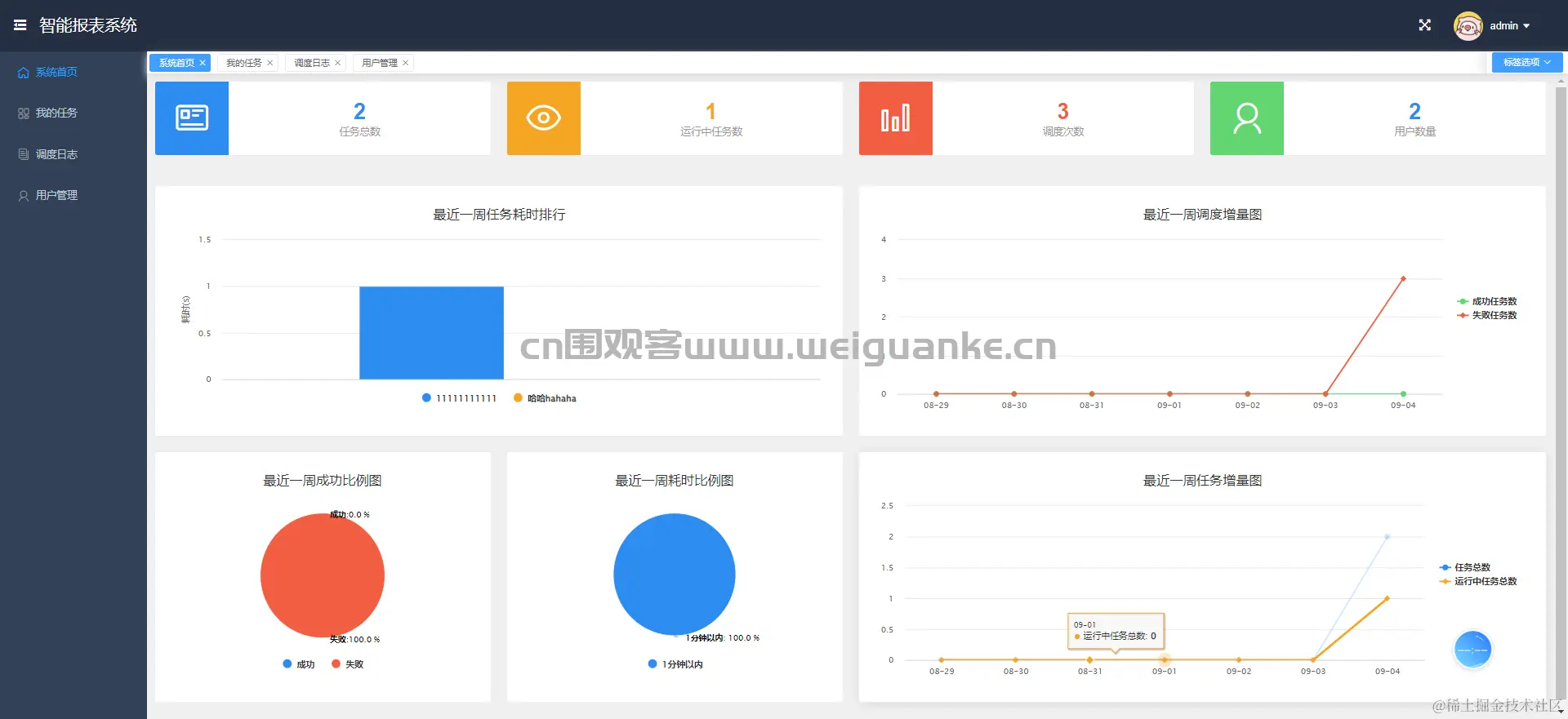Image resolution: width=1568 pixels, height=719 pixels.
Task: Click the 调度次数 value 3
Action: point(1063,111)
